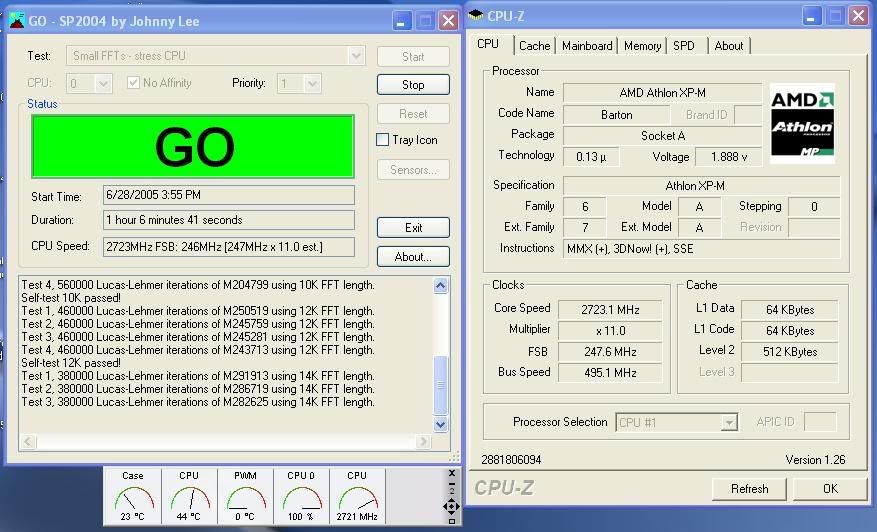Click the Multiplier value x 11.0
This screenshot has height=532, width=877.
[610, 331]
